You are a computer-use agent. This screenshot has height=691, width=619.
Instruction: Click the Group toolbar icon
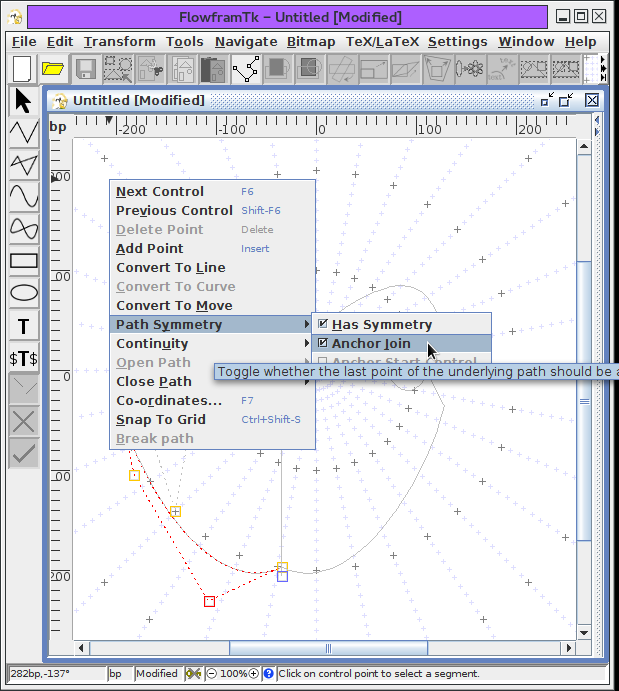click(534, 69)
